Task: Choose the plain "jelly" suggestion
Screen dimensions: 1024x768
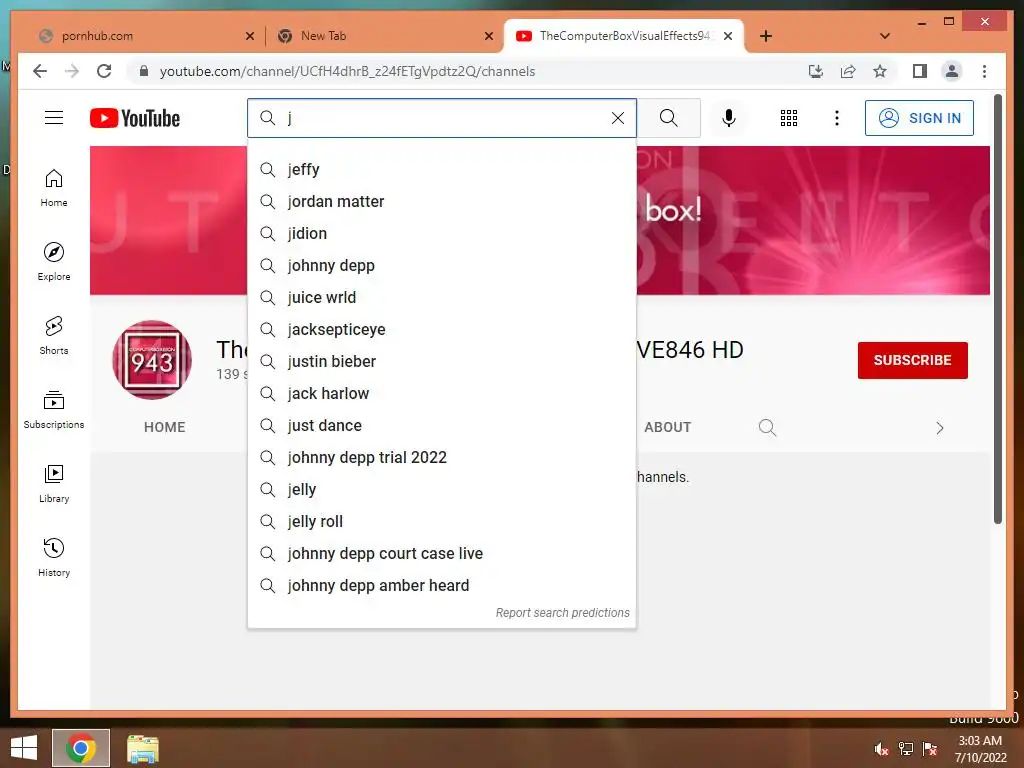Action: (x=441, y=490)
